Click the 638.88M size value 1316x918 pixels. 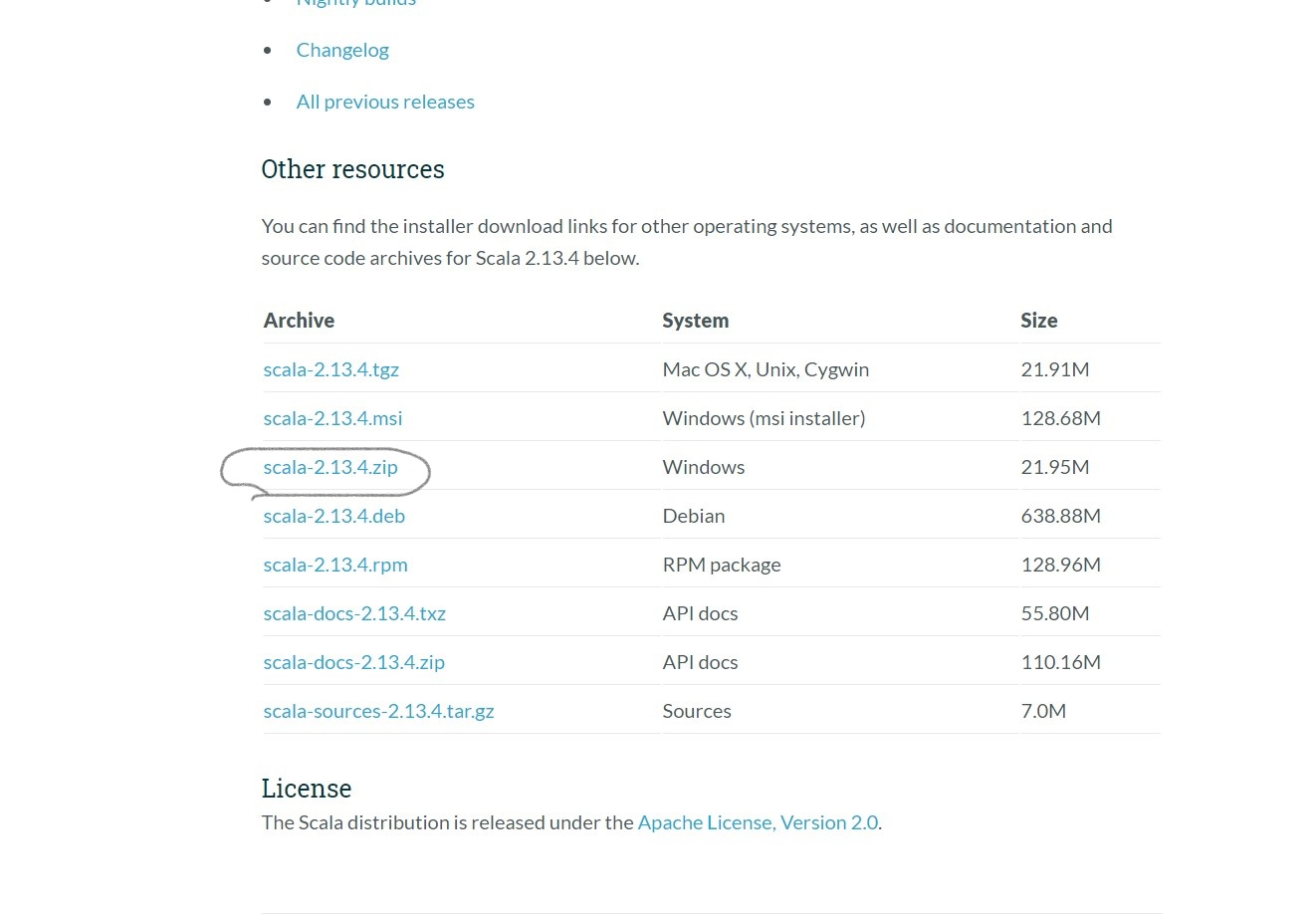click(1060, 516)
